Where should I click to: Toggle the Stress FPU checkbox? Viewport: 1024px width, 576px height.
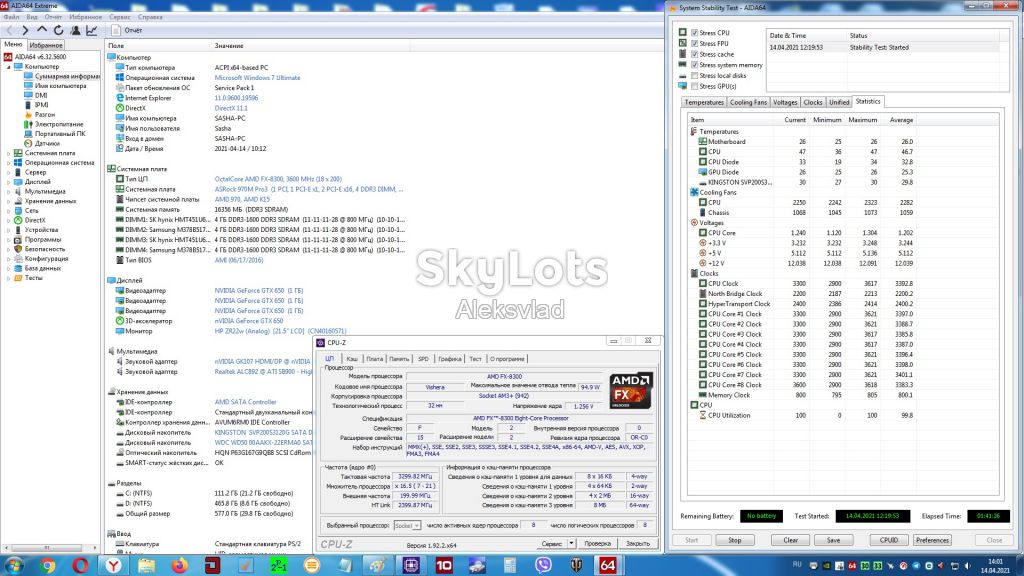click(695, 44)
